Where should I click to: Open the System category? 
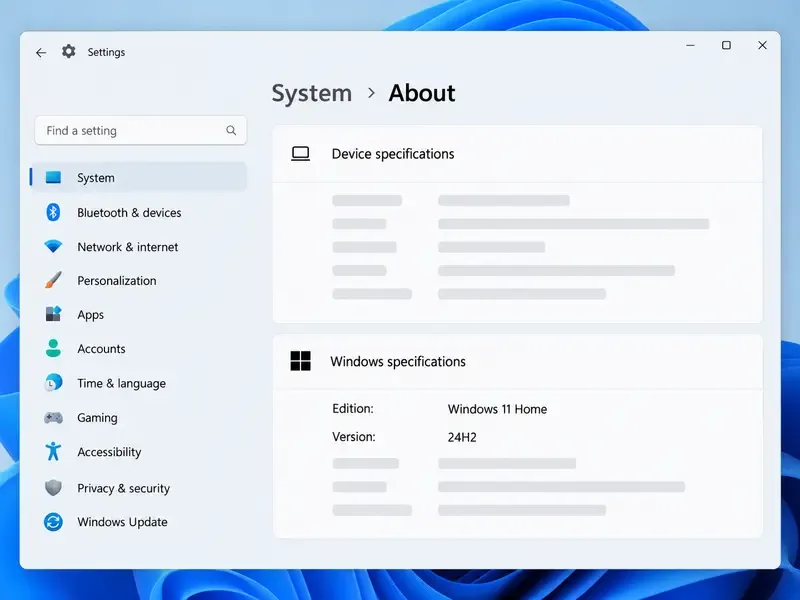[138, 178]
